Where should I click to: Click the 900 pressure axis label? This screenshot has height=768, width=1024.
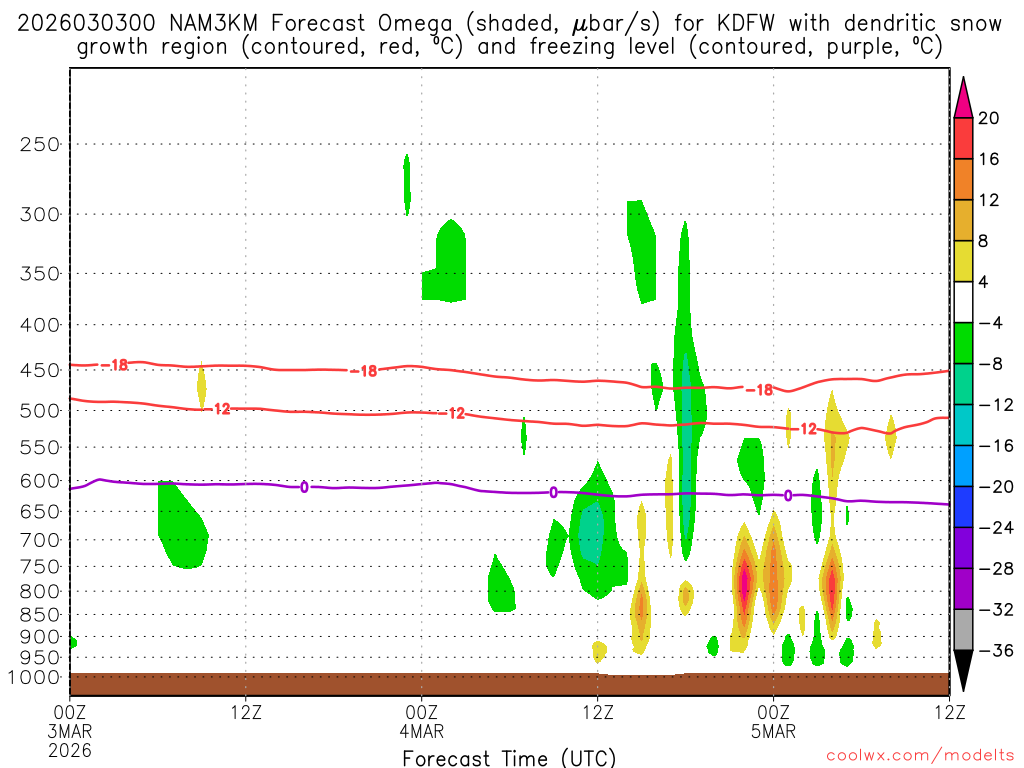40,637
